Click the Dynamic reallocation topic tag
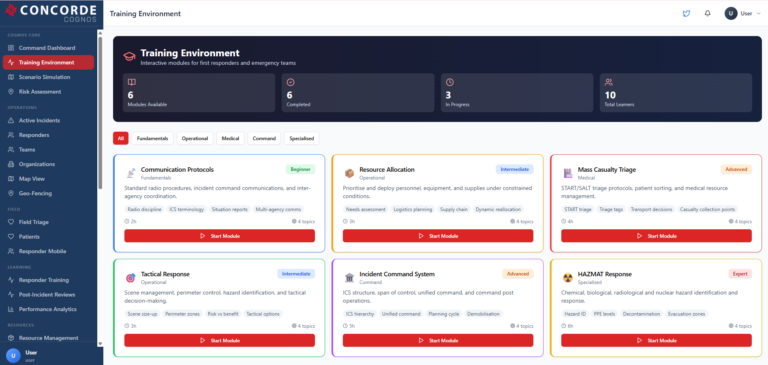Viewport: 768px width, 365px height. [x=499, y=209]
